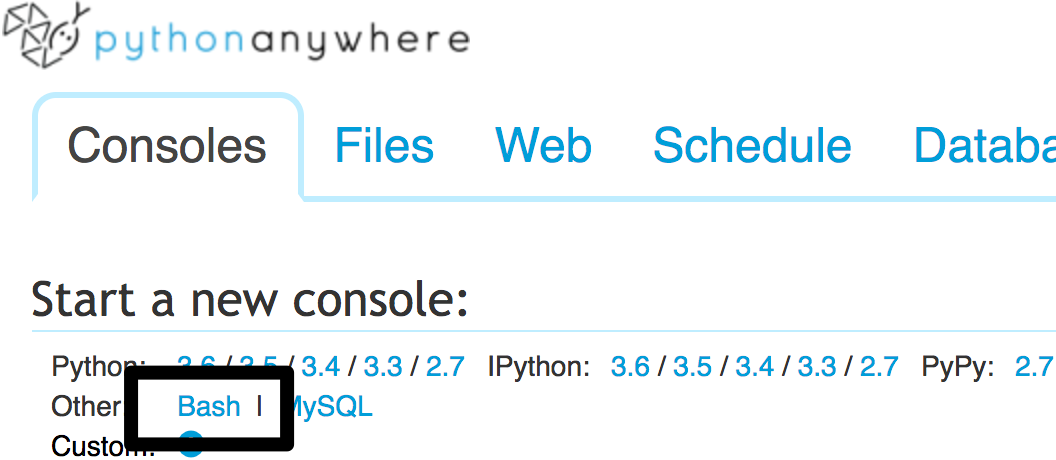Start a Python 3.4 console
Viewport: 1056px width, 460px height.
coord(320,366)
